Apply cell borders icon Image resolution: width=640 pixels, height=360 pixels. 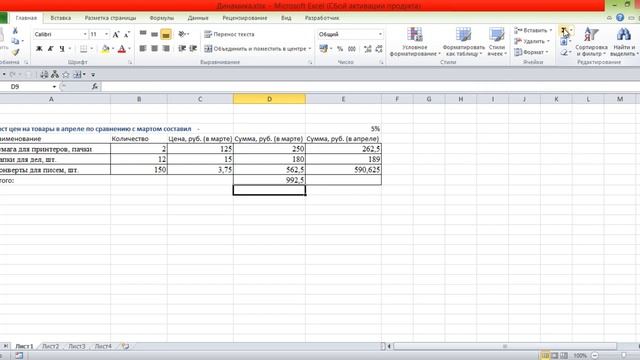83,49
